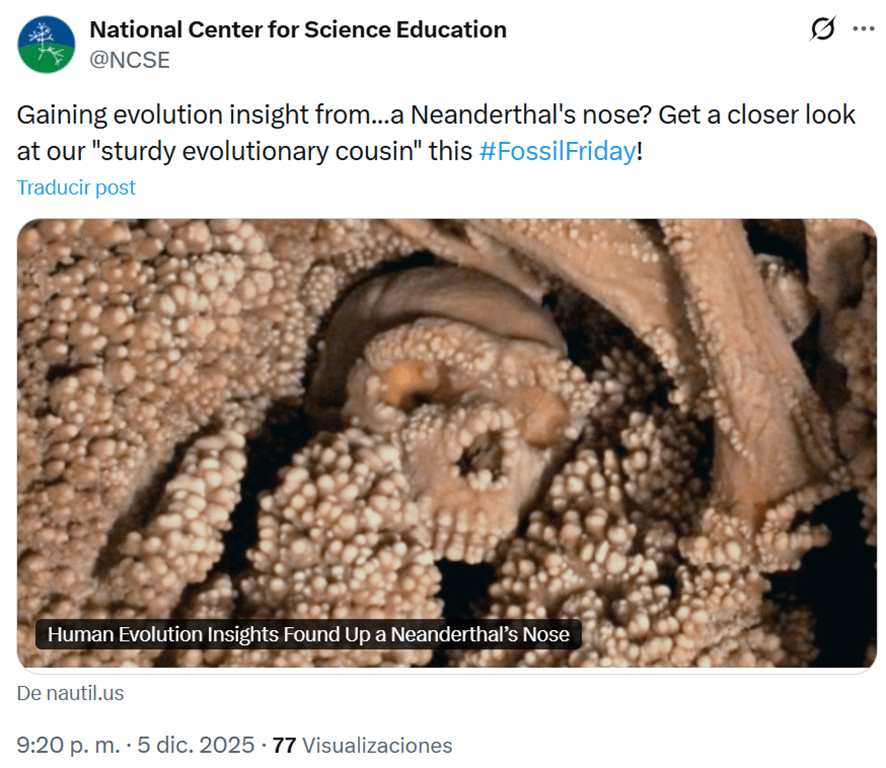This screenshot has height=768, width=886.
Task: Follow the #FossilFriday hashtag
Action: [557, 152]
